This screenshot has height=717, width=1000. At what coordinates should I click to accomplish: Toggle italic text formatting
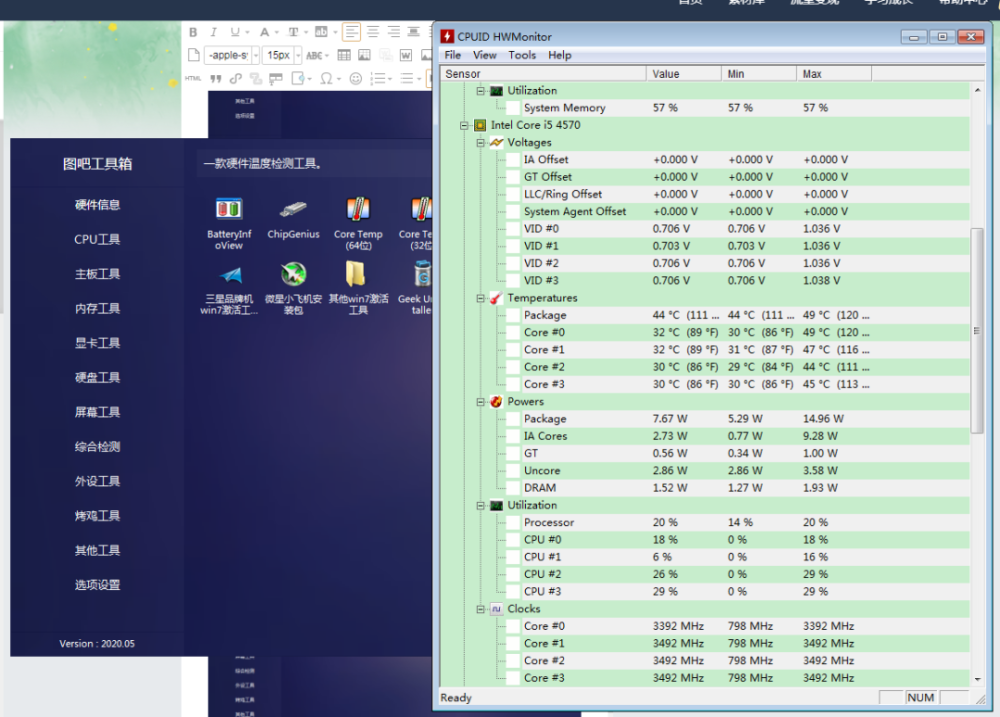pos(213,32)
